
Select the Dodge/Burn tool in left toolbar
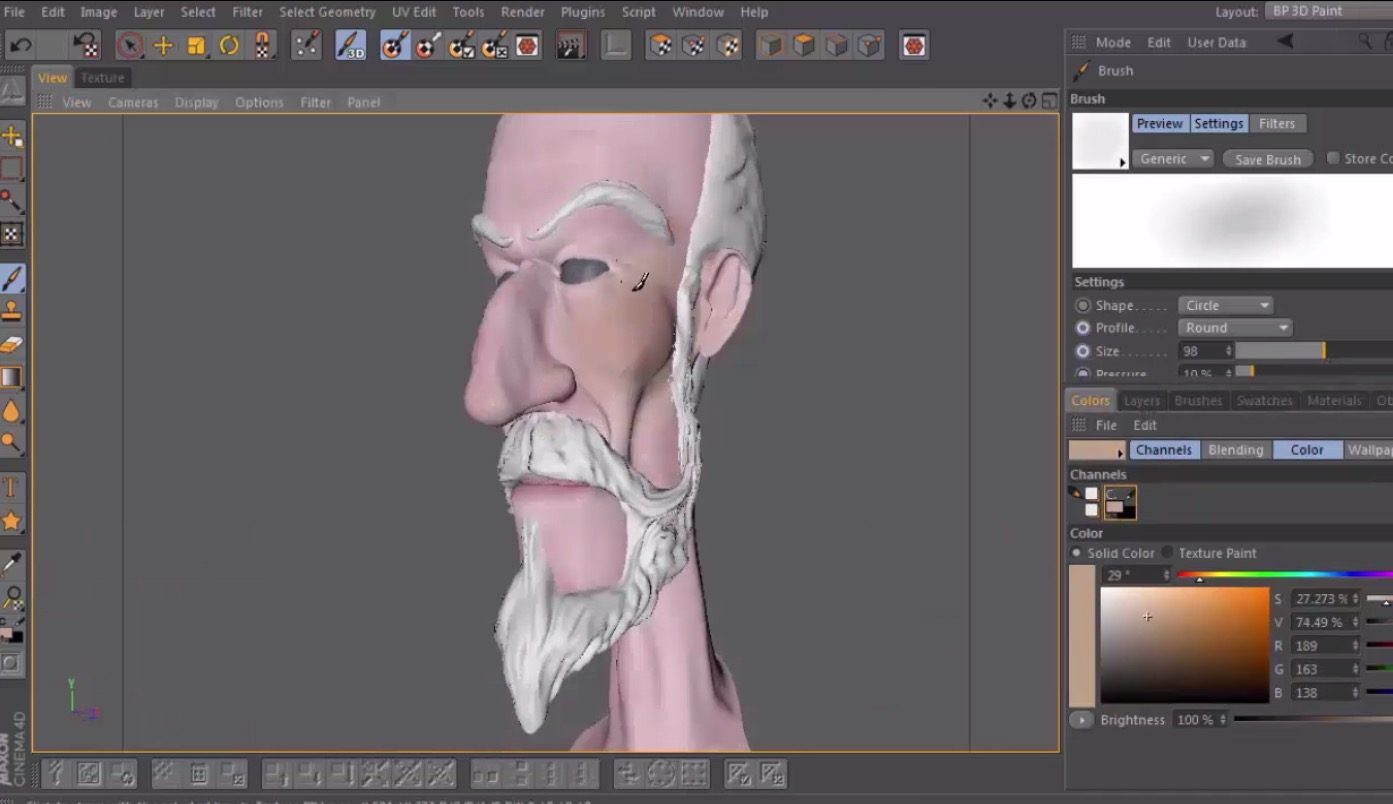point(12,443)
